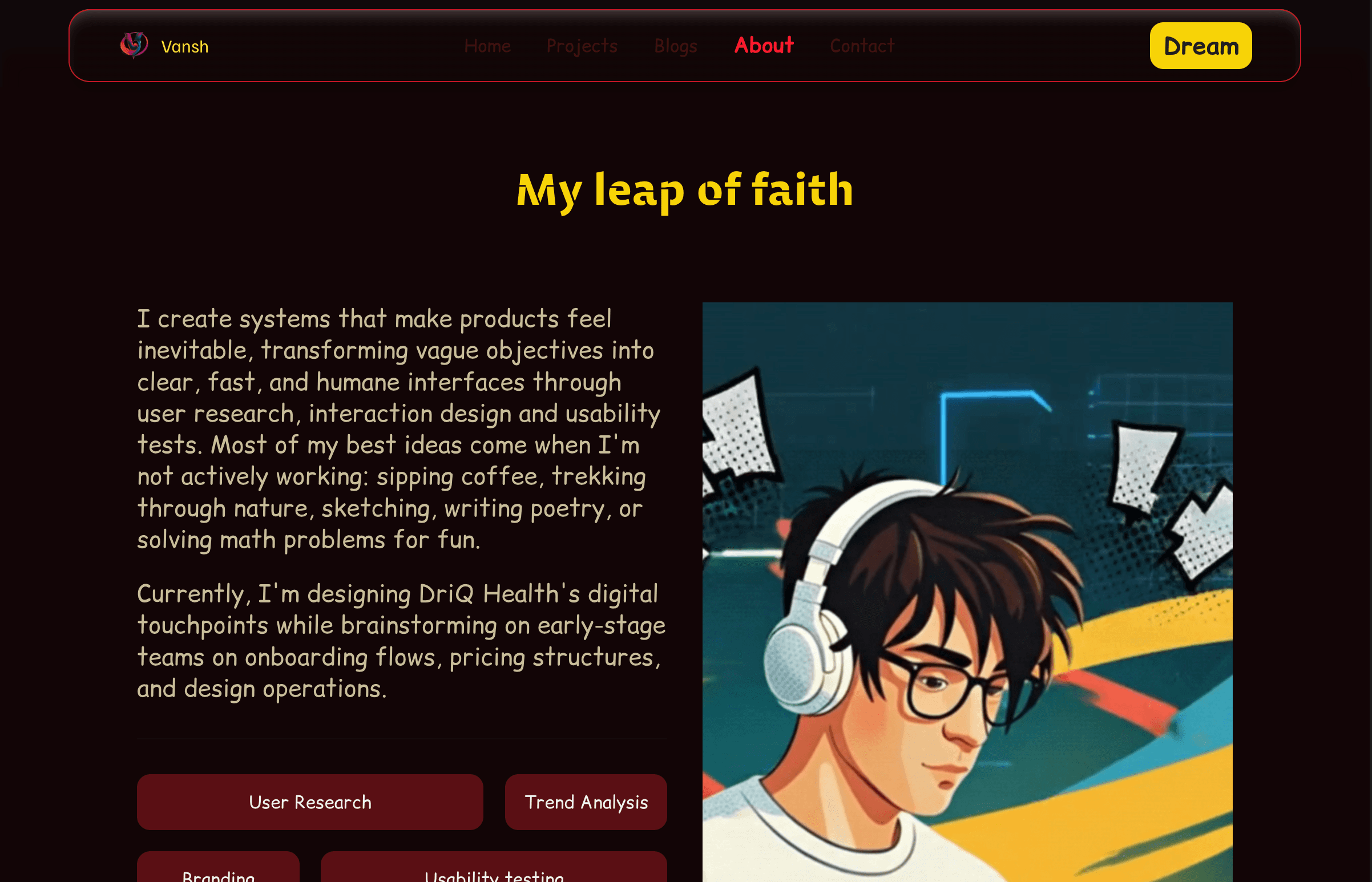Select the About nav item
Image resolution: width=1372 pixels, height=882 pixels.
coord(764,45)
